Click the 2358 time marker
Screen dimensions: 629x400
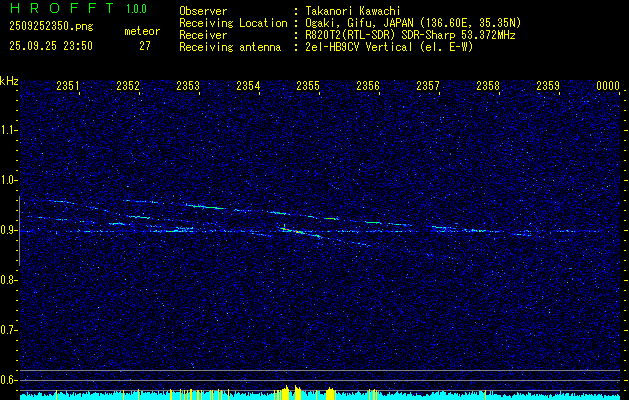click(488, 85)
